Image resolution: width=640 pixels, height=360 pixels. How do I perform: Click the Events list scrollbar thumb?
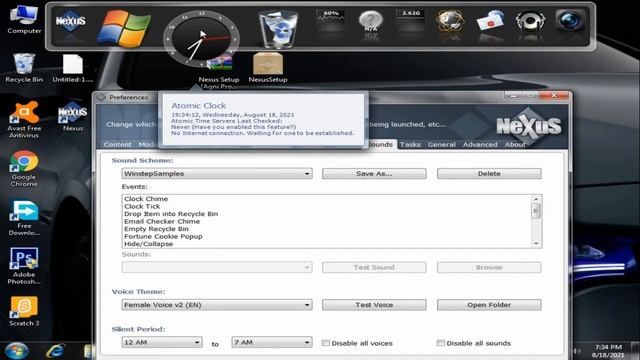[536, 211]
